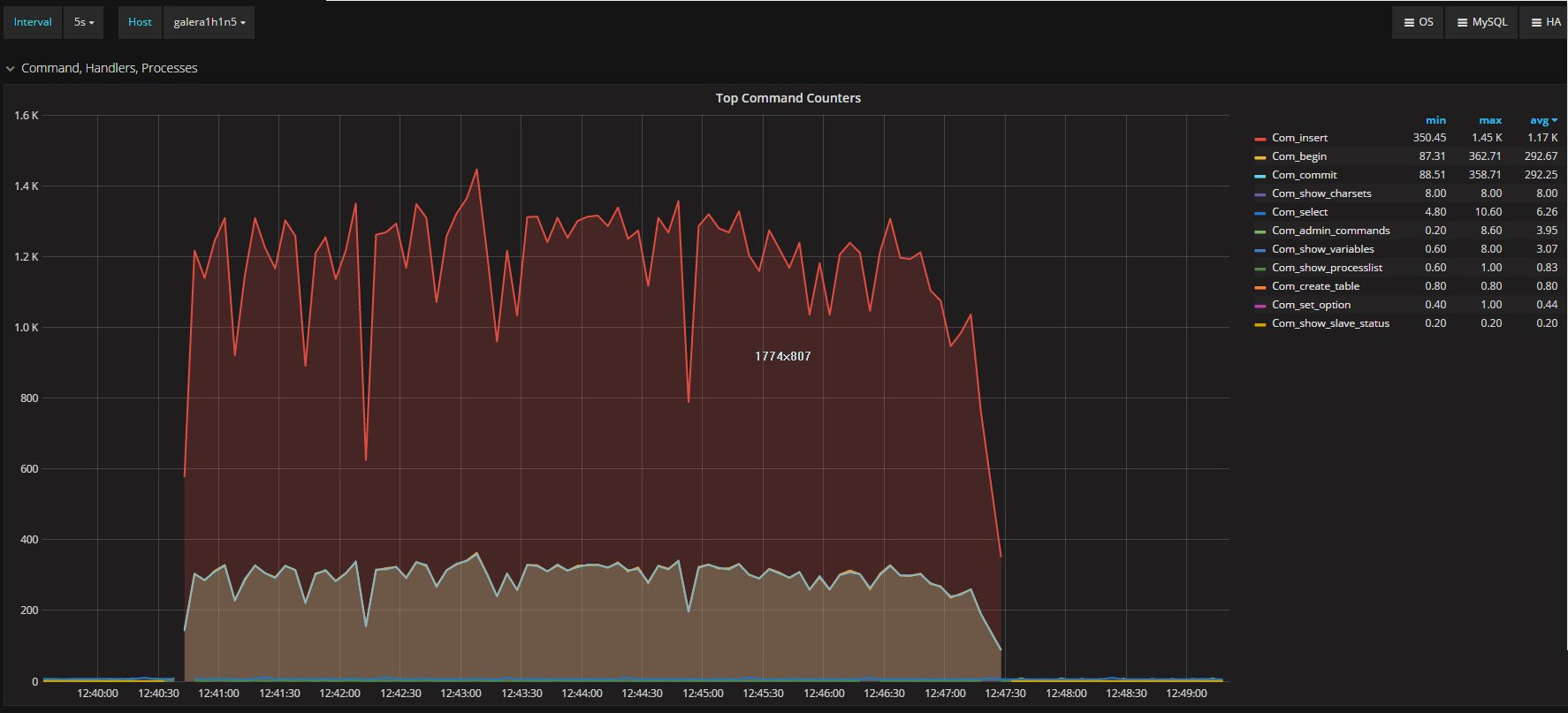Sort legend by min column
The height and width of the screenshot is (713, 1568).
click(x=1435, y=120)
